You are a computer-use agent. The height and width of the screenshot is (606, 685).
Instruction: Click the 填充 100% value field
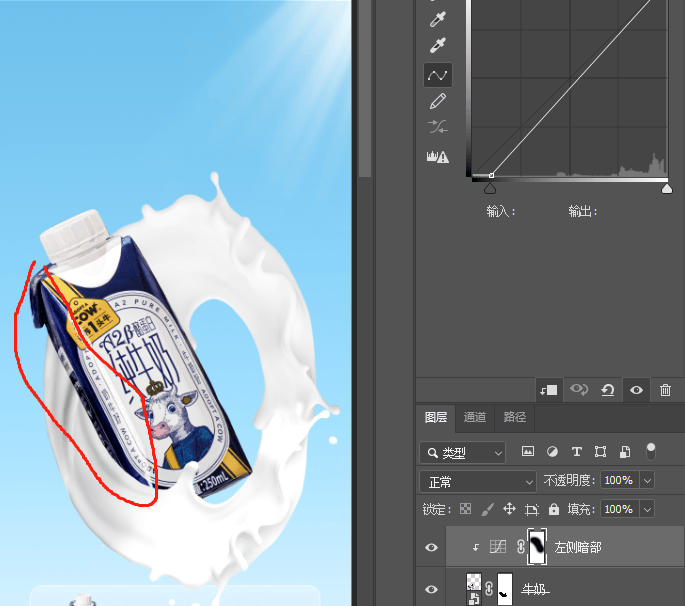(x=620, y=509)
